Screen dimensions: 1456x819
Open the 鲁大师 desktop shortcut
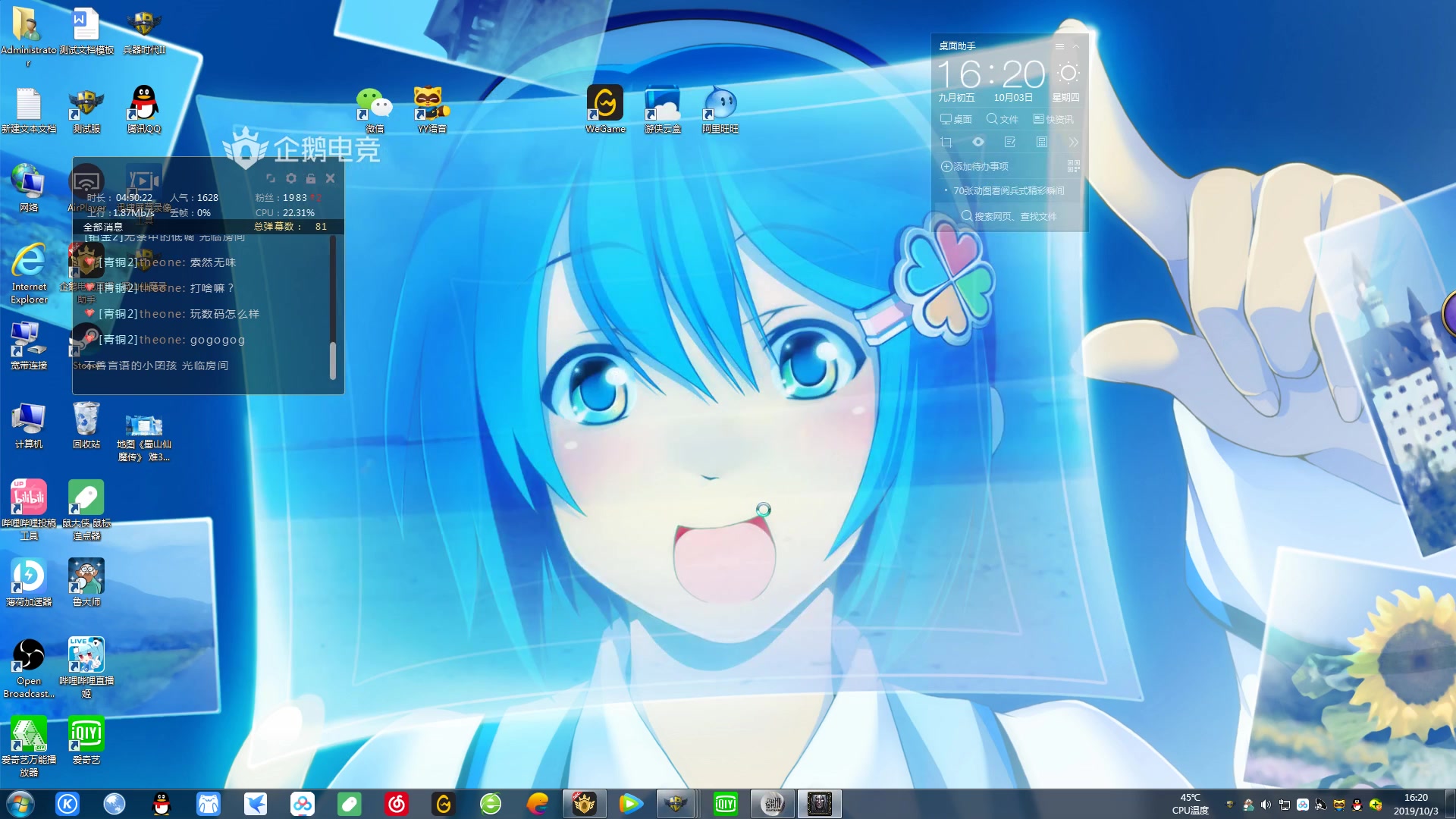(x=86, y=582)
